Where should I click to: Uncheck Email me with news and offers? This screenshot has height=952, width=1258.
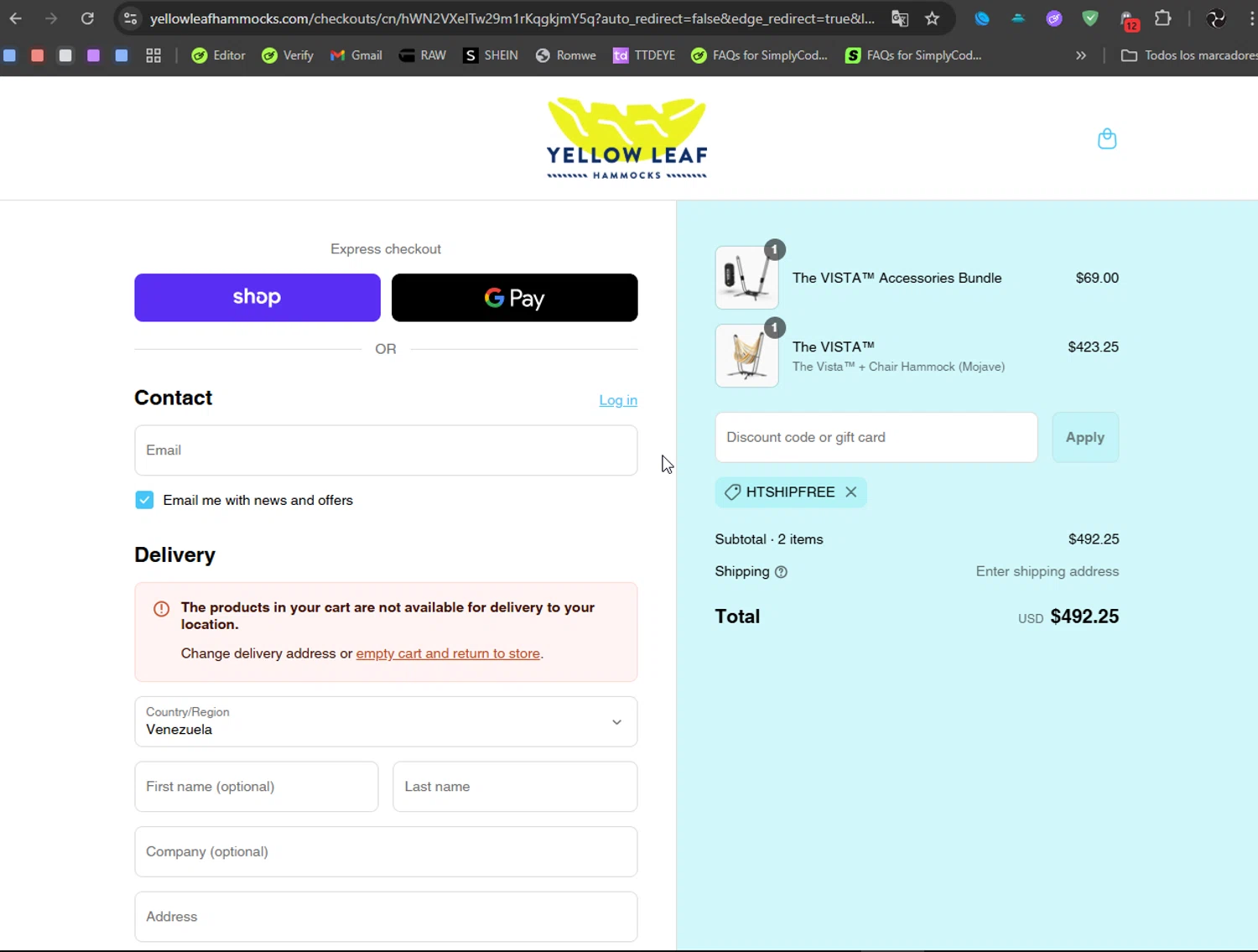coord(144,501)
